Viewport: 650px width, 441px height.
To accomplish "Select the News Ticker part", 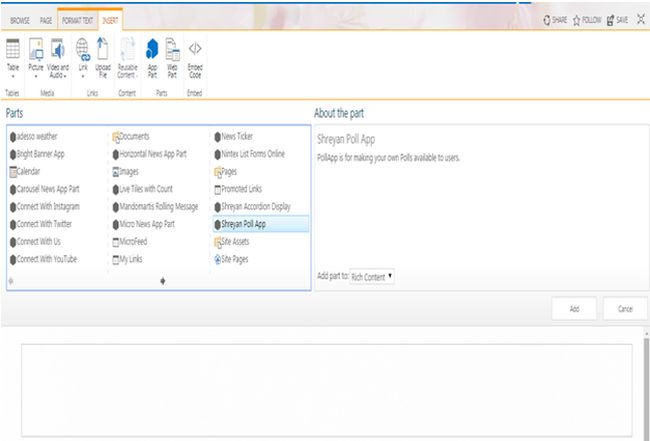I will tap(233, 136).
